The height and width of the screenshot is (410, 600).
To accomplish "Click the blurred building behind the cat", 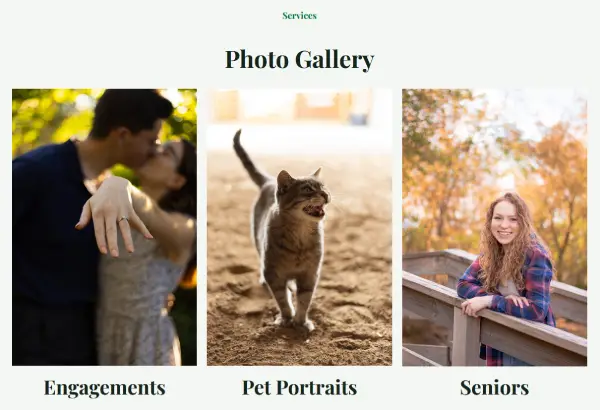I will [298, 105].
